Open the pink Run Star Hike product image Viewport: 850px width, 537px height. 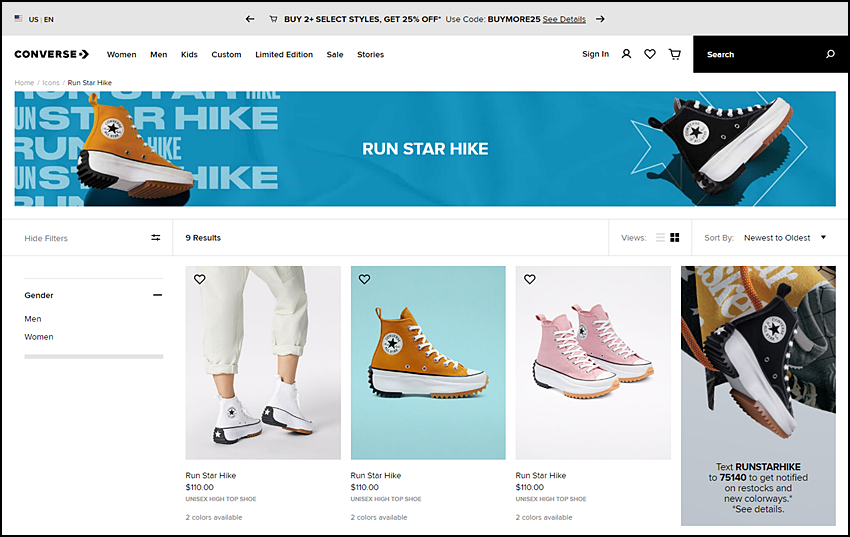tap(593, 363)
